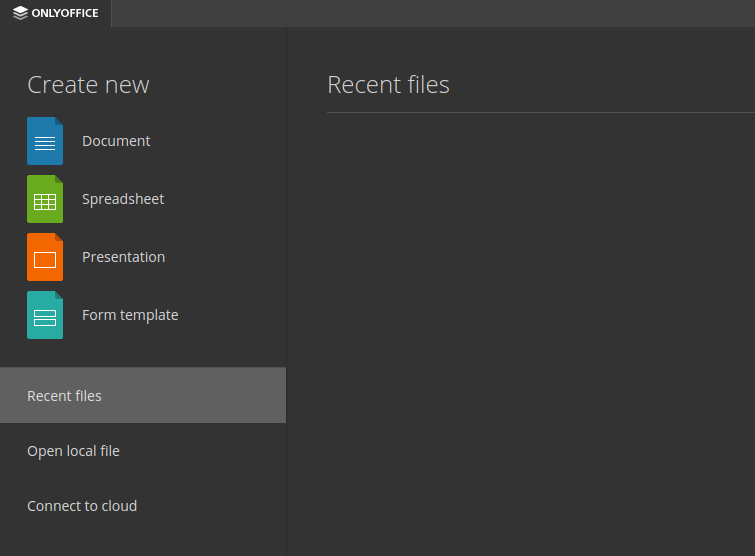Click the empty title bar area beside ONLYOFFICE tab

click(x=433, y=13)
